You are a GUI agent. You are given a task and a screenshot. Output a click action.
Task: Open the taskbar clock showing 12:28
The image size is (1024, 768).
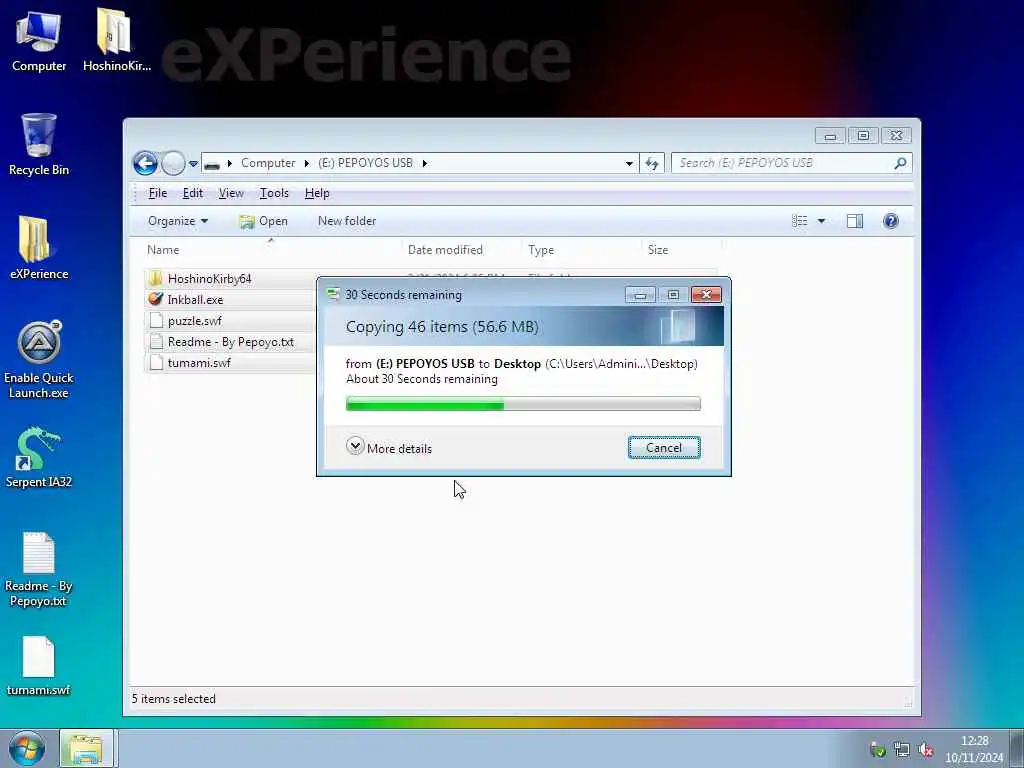coord(974,749)
